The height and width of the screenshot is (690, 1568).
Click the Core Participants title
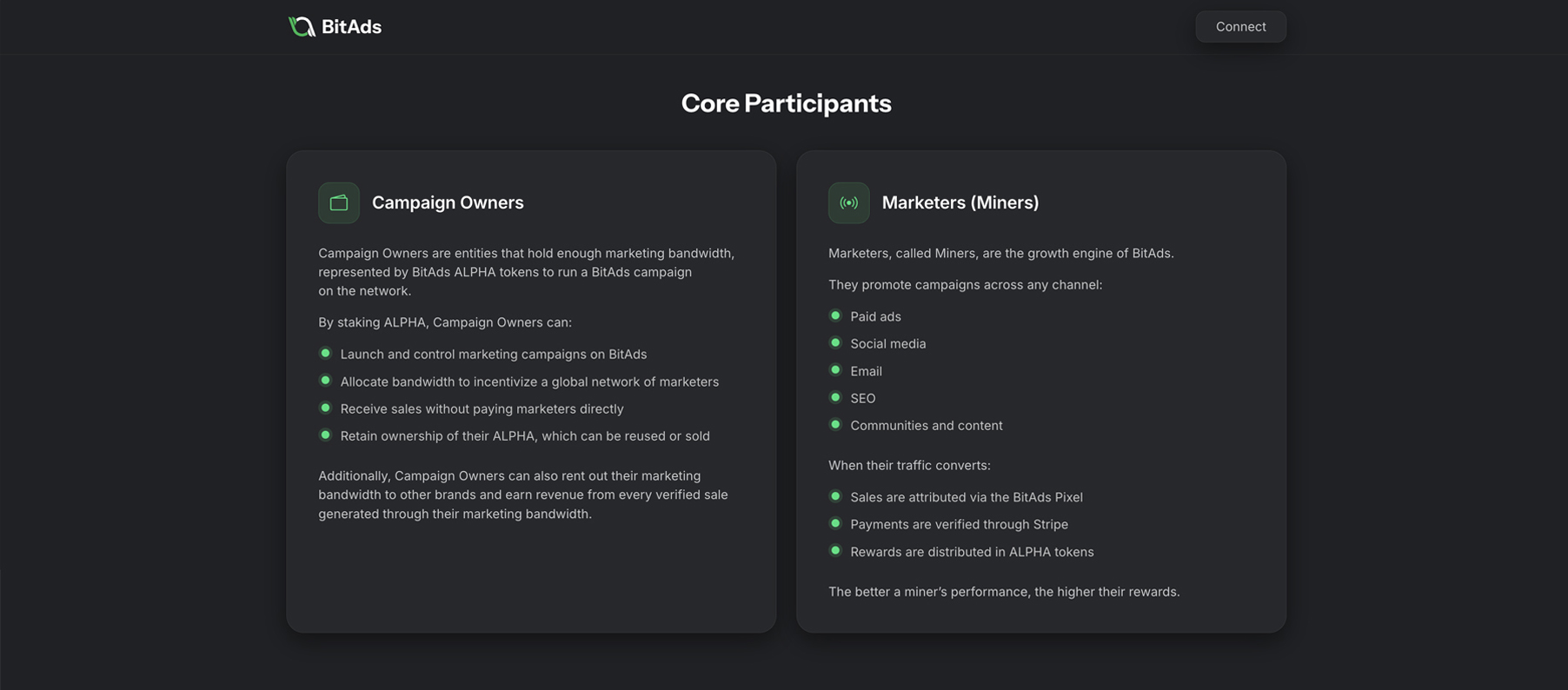(786, 103)
